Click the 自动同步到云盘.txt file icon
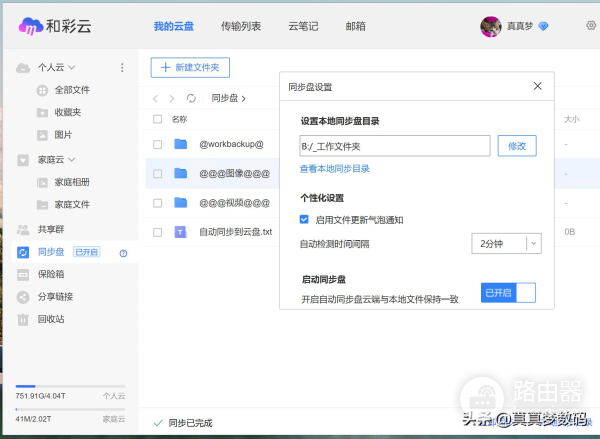The height and width of the screenshot is (439, 600). click(180, 232)
